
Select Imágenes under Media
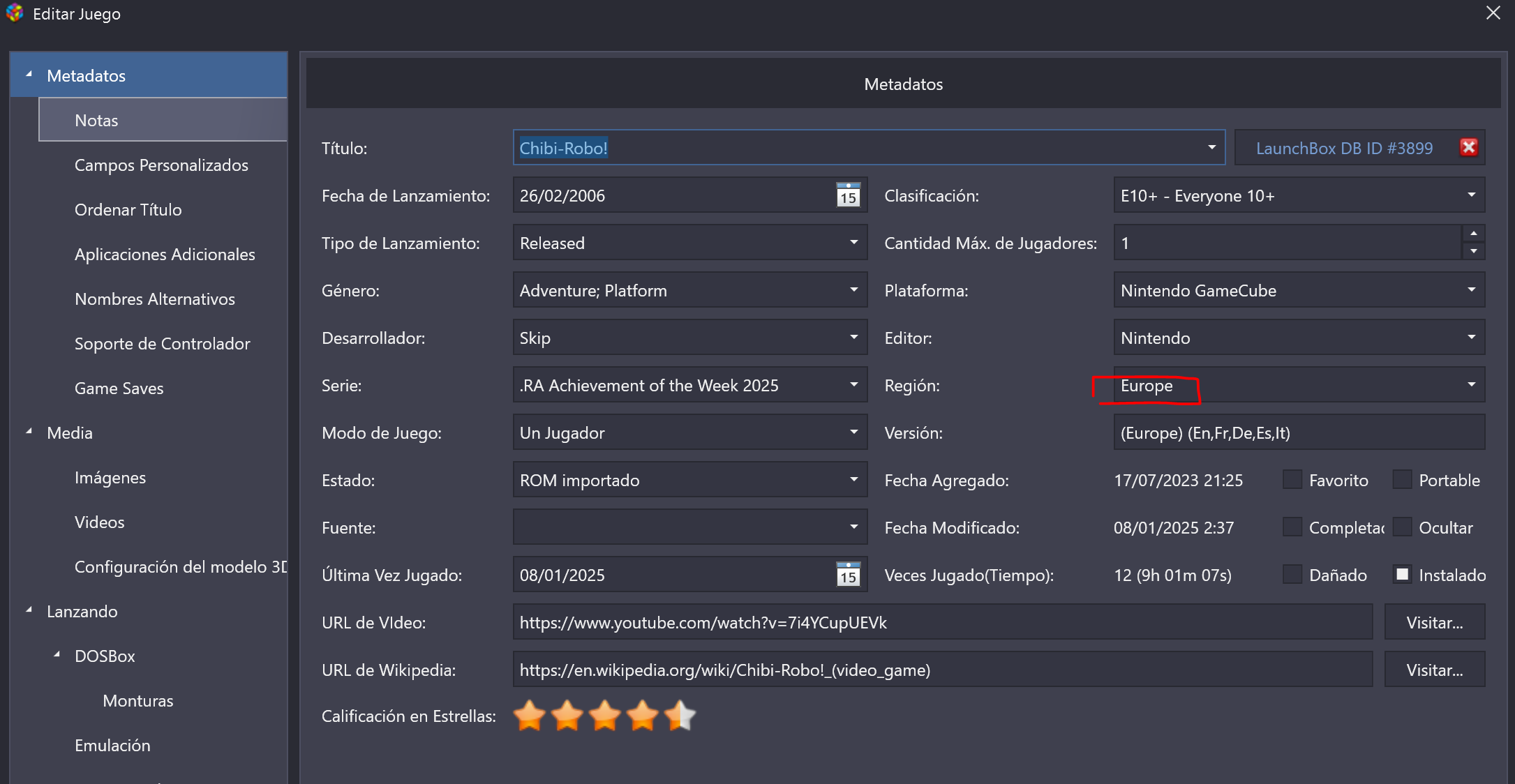point(110,478)
